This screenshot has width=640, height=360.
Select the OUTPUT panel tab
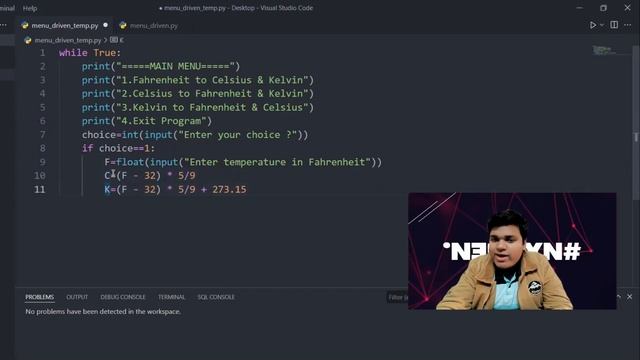pyautogui.click(x=77, y=297)
